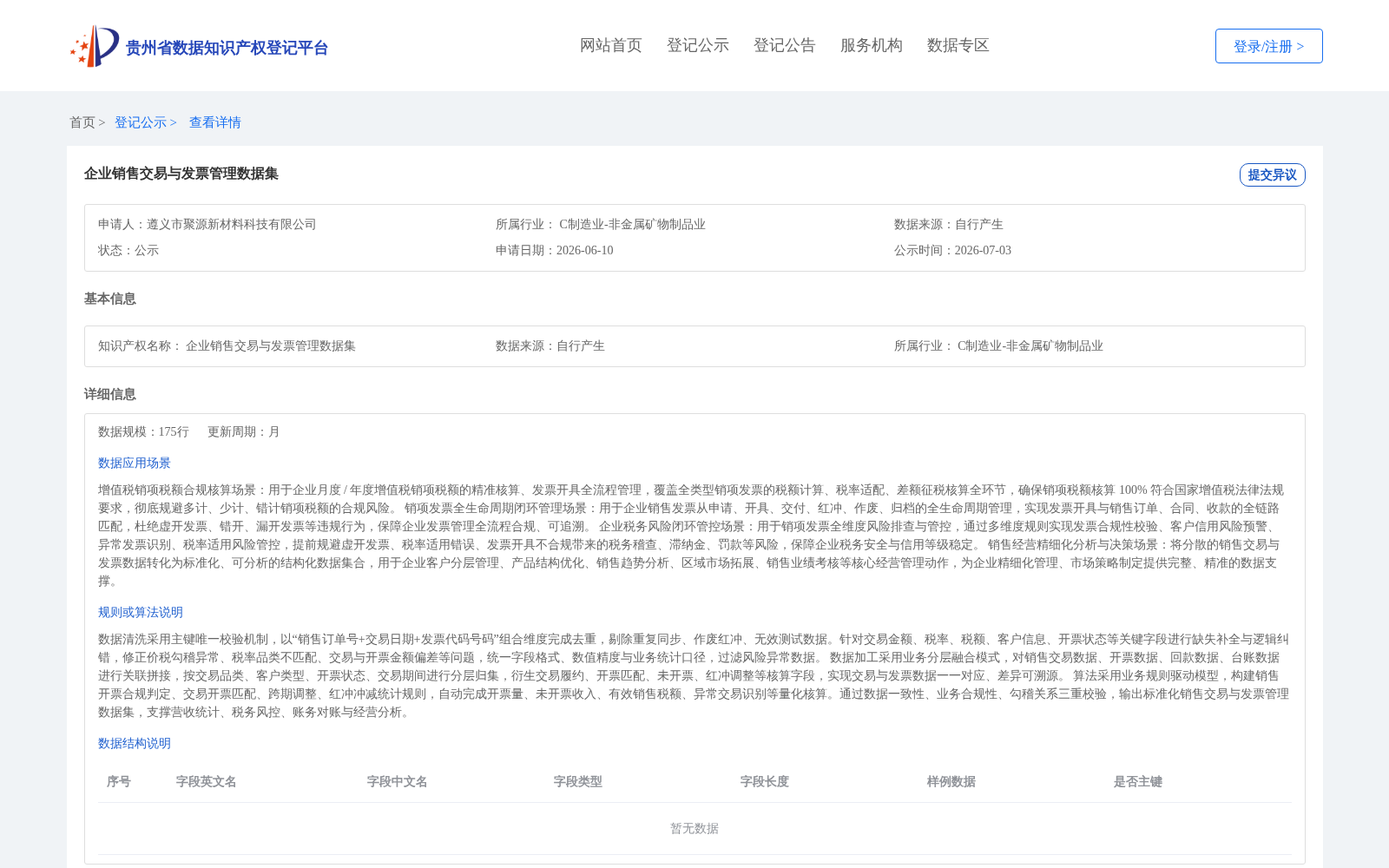Click the 是否主键 column header
1389x868 pixels.
click(x=1138, y=782)
